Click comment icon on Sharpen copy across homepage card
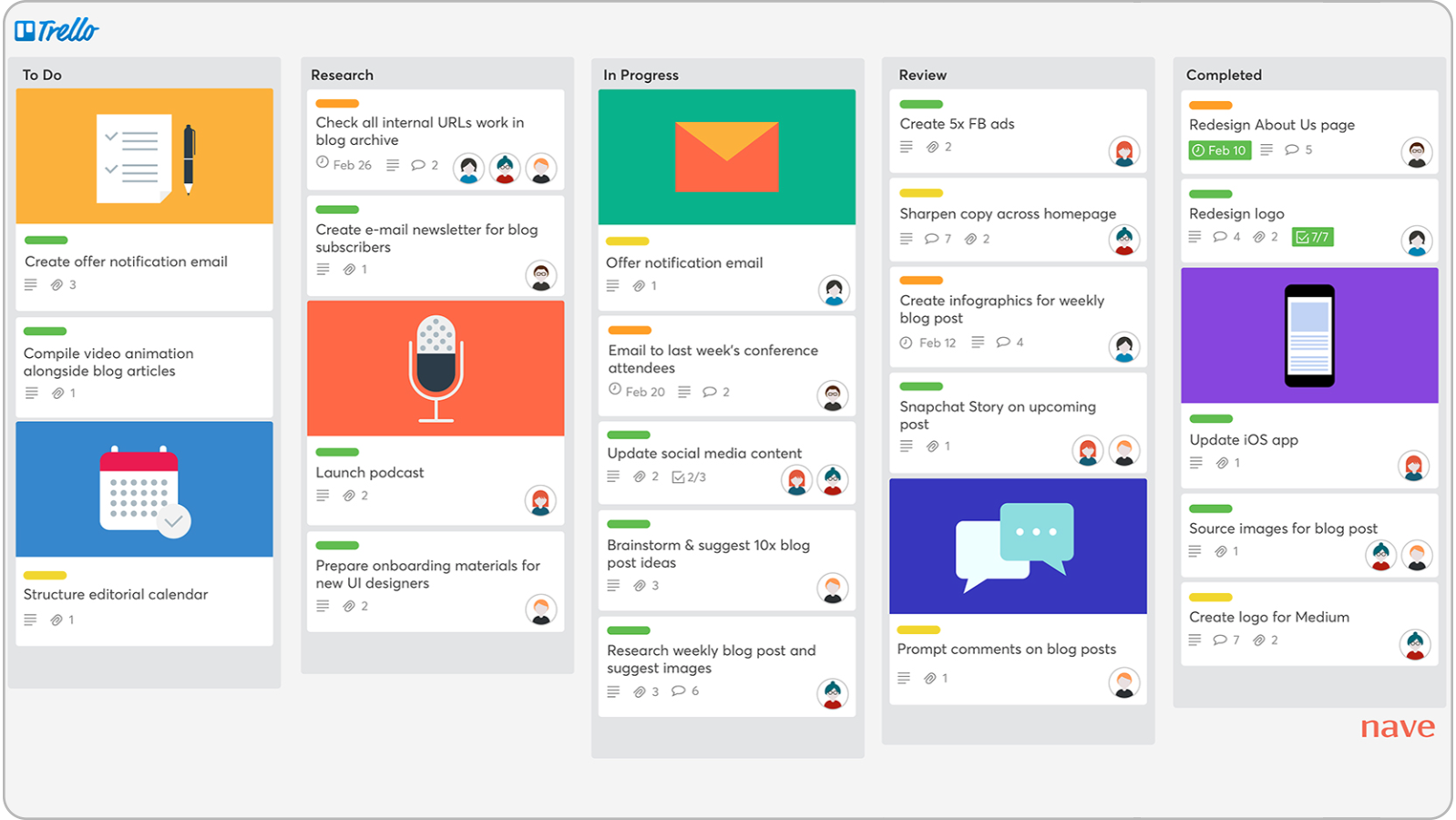Screen dimensions: 1456x820 [x=931, y=239]
